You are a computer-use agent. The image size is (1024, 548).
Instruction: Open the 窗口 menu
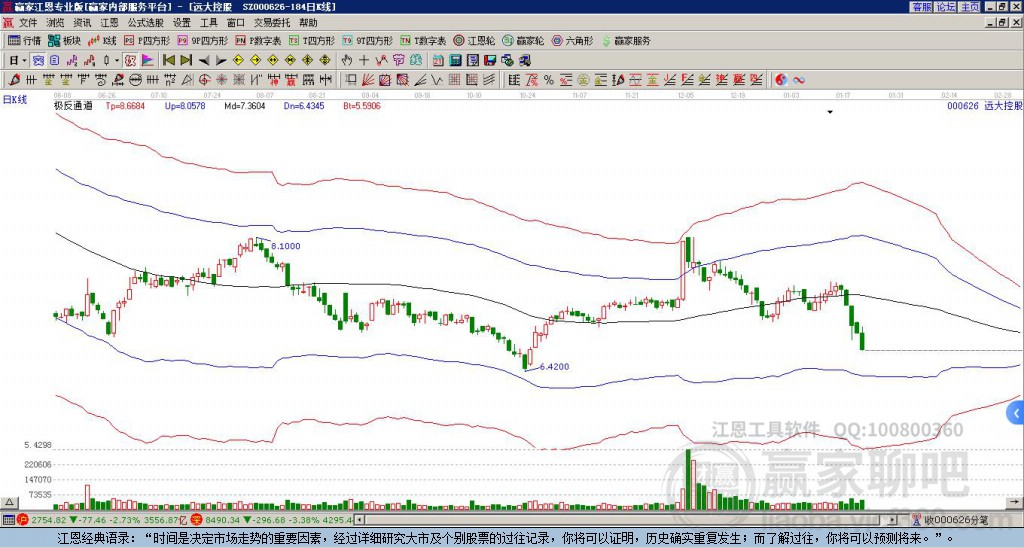coord(236,23)
